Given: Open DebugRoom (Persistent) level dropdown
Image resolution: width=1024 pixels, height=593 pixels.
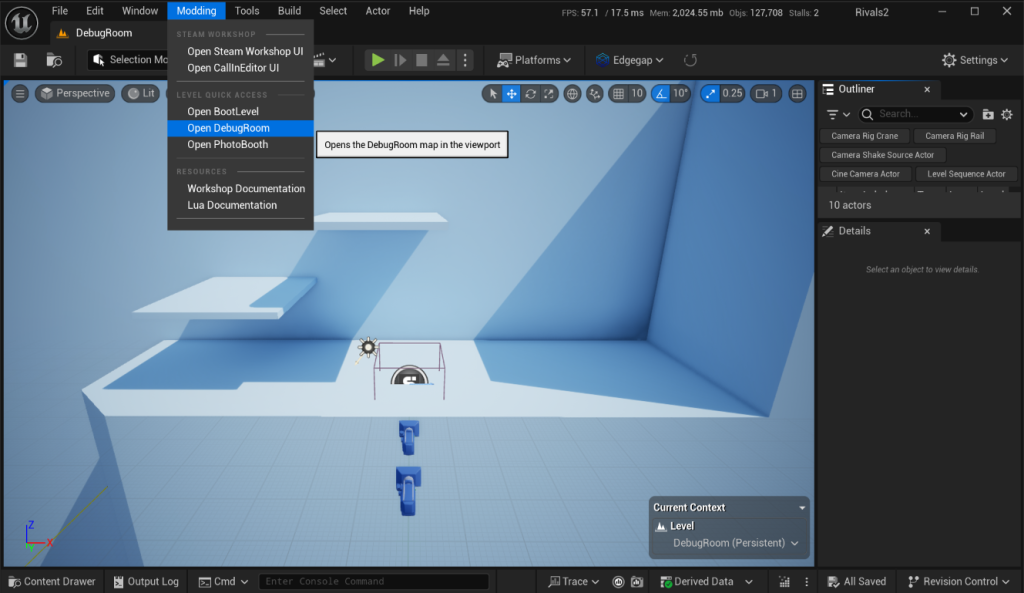Looking at the screenshot, I should (735, 543).
